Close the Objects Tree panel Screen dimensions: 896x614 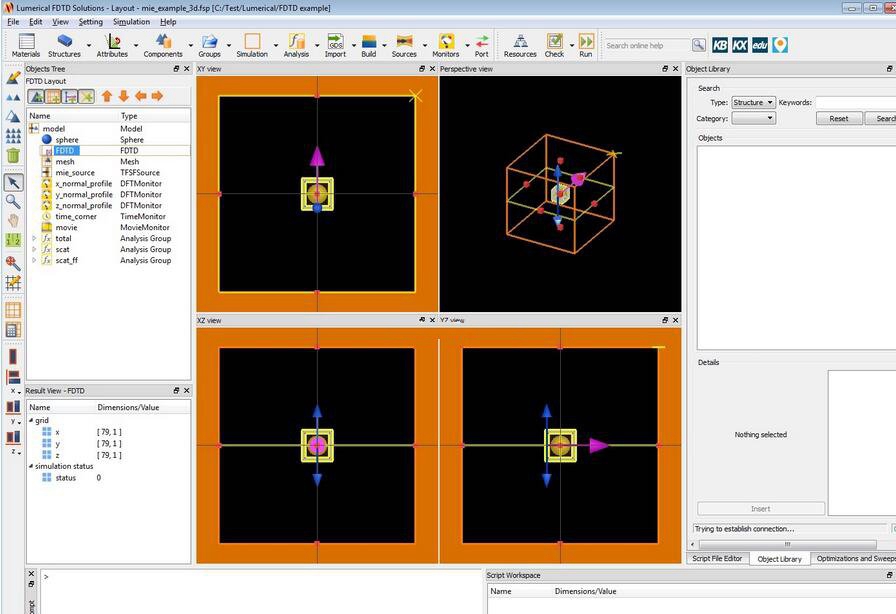tap(186, 69)
